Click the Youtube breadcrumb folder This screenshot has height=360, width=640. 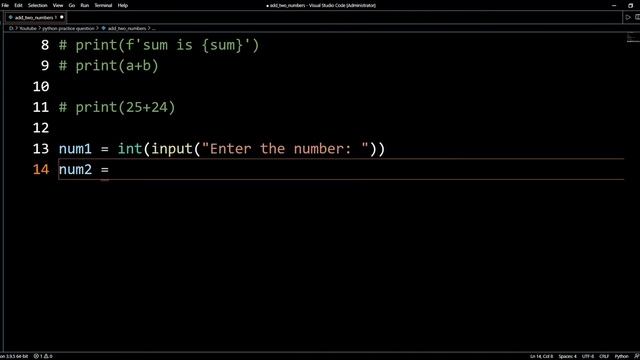tap(28, 29)
